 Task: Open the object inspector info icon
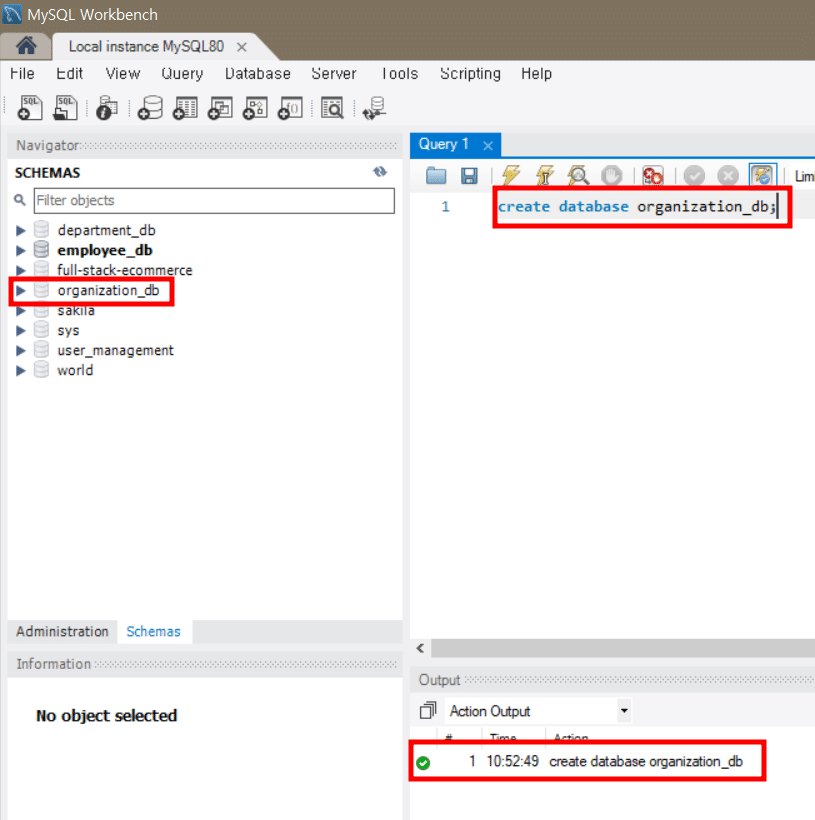point(107,108)
